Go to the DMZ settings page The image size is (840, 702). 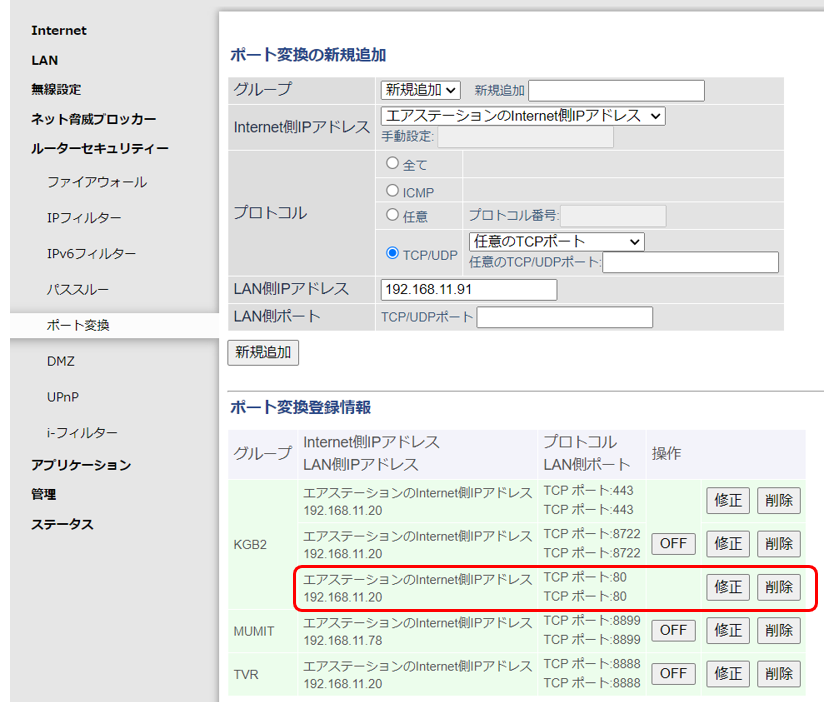click(x=61, y=361)
